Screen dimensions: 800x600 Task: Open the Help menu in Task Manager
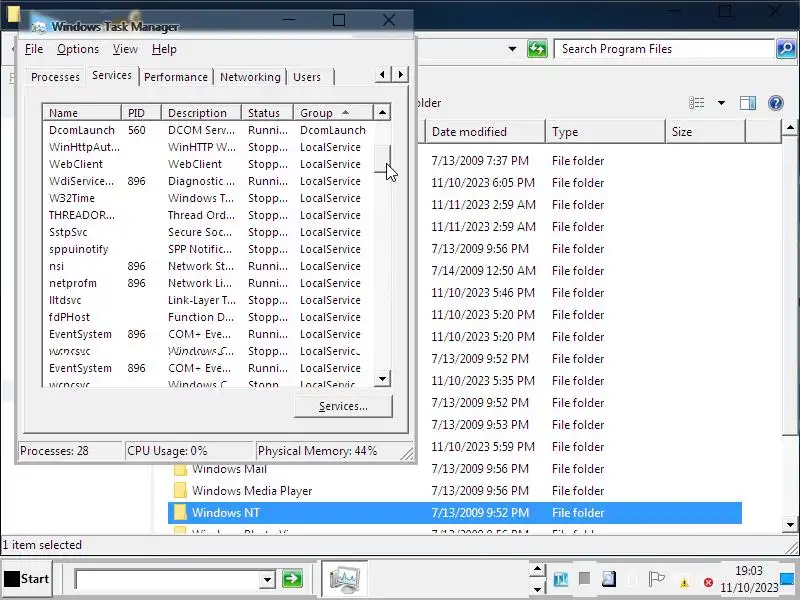coord(164,49)
